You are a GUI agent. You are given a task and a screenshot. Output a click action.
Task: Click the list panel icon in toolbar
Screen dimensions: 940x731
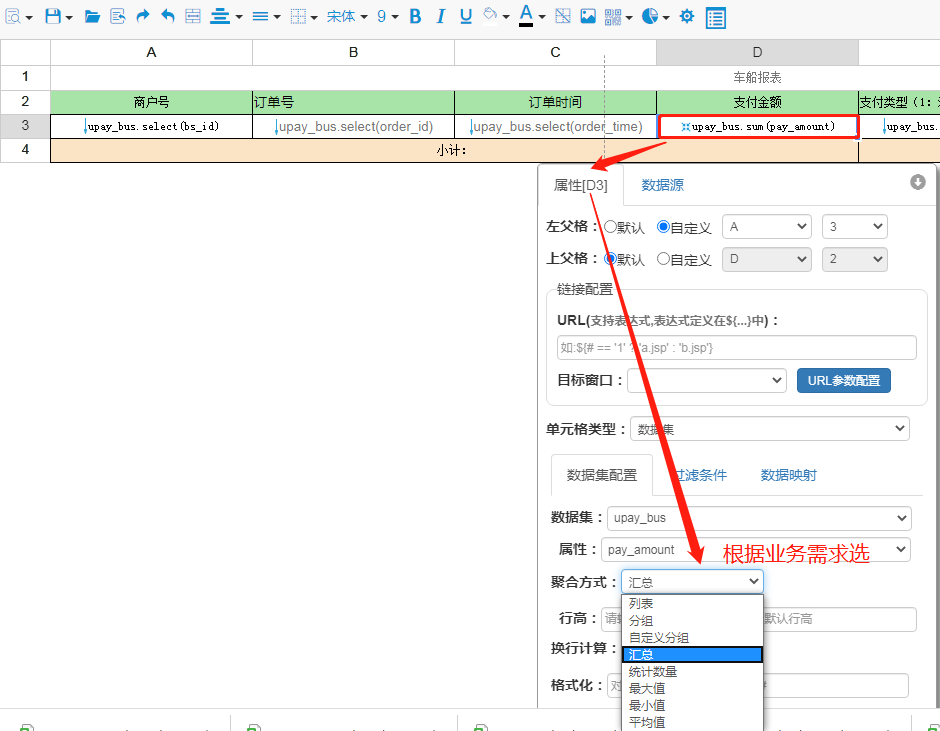tap(716, 18)
